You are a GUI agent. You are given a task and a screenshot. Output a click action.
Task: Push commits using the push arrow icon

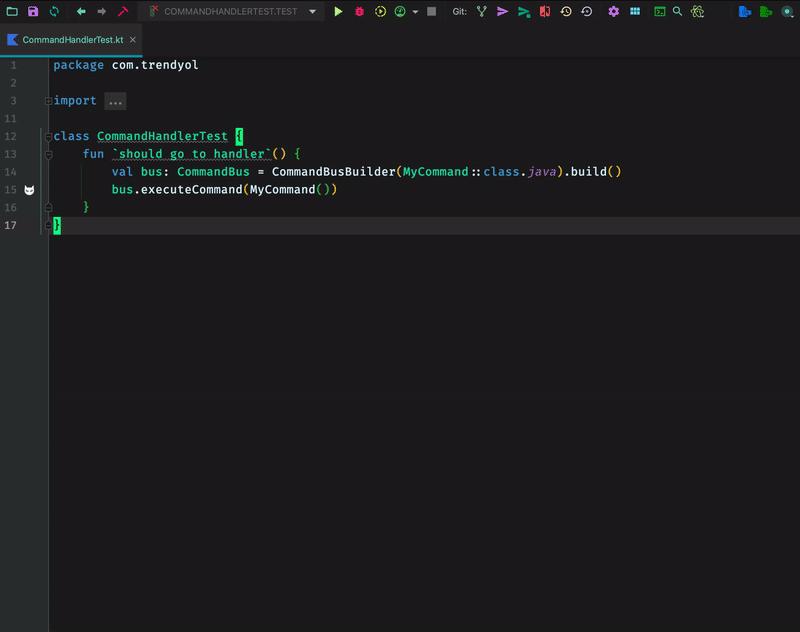point(522,13)
